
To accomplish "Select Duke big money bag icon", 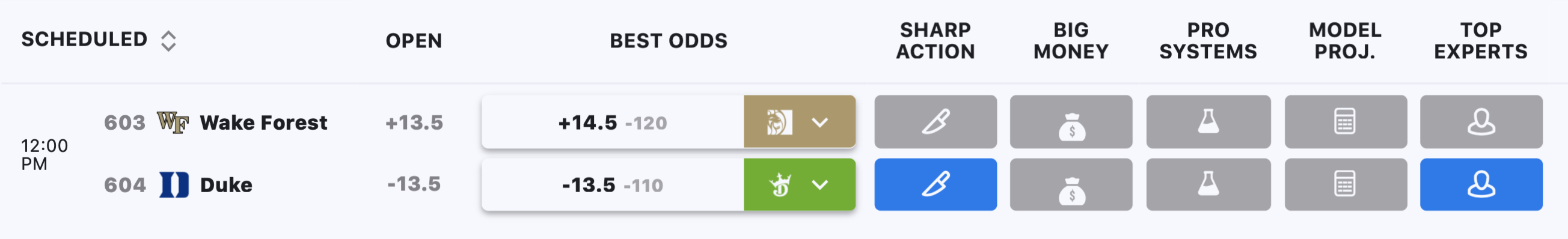I will coord(1071,185).
